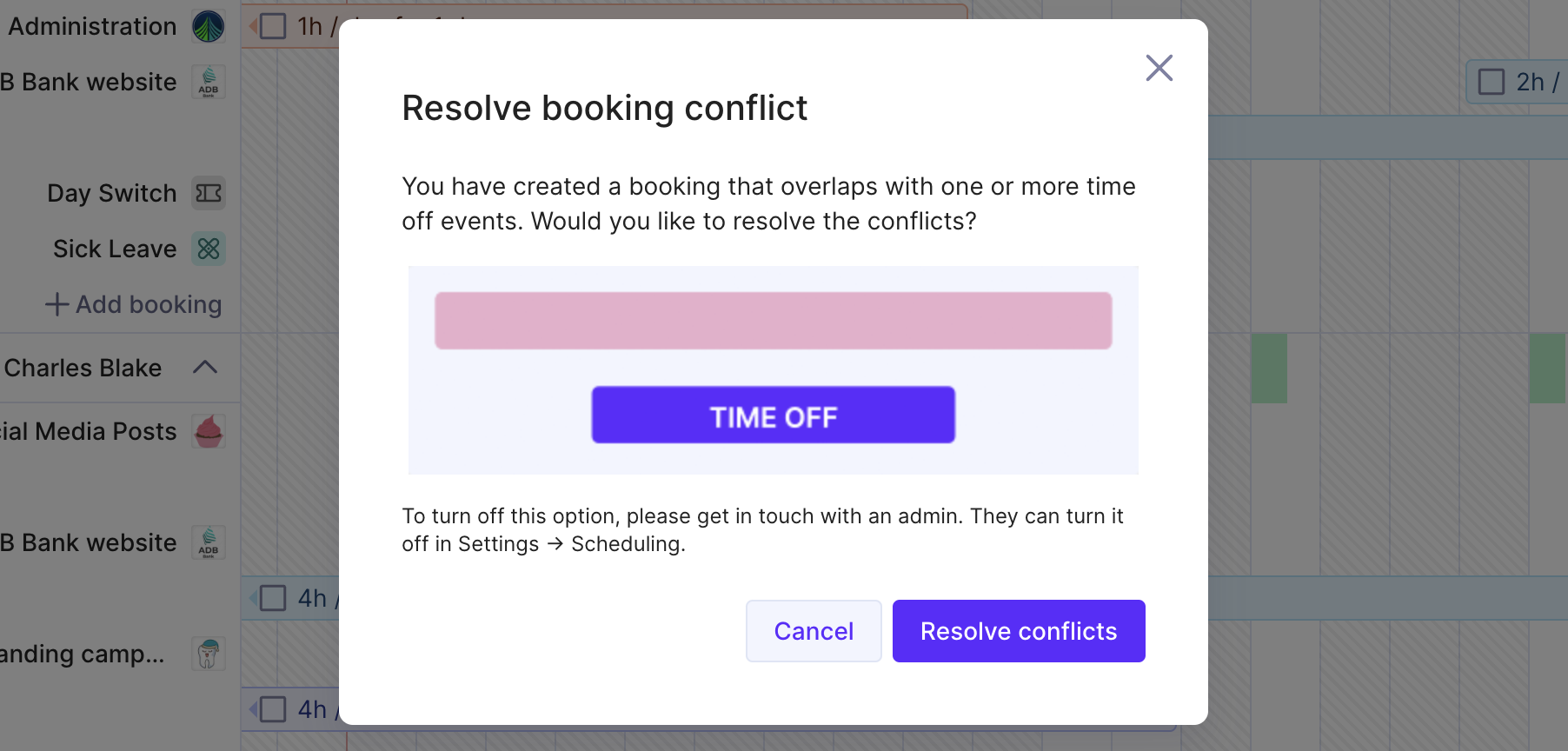Click the TIME OFF block in the illustration
This screenshot has width=1568, height=751.
pos(774,415)
